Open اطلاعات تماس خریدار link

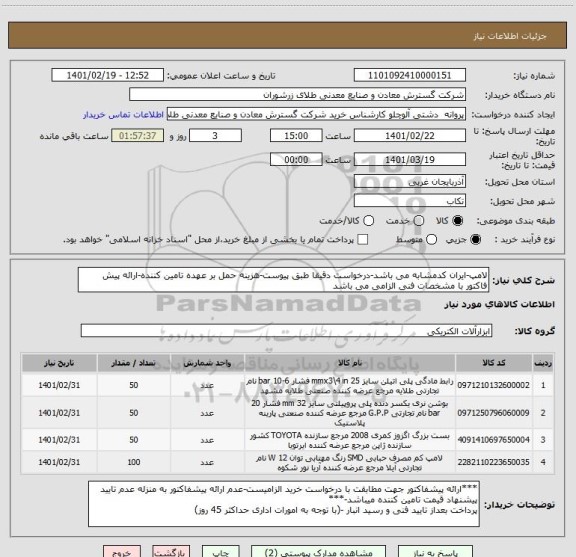(123, 115)
